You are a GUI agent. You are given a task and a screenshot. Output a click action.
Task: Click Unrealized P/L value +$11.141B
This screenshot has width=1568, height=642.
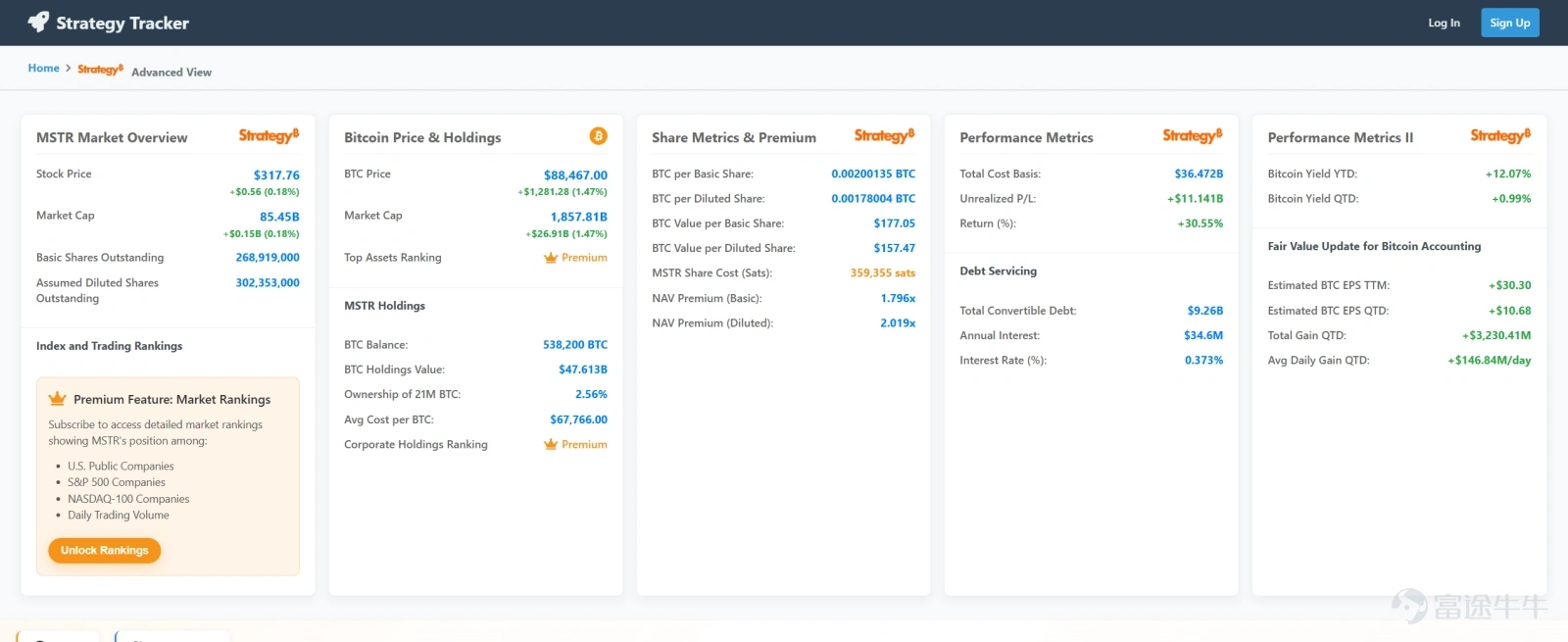(1196, 198)
